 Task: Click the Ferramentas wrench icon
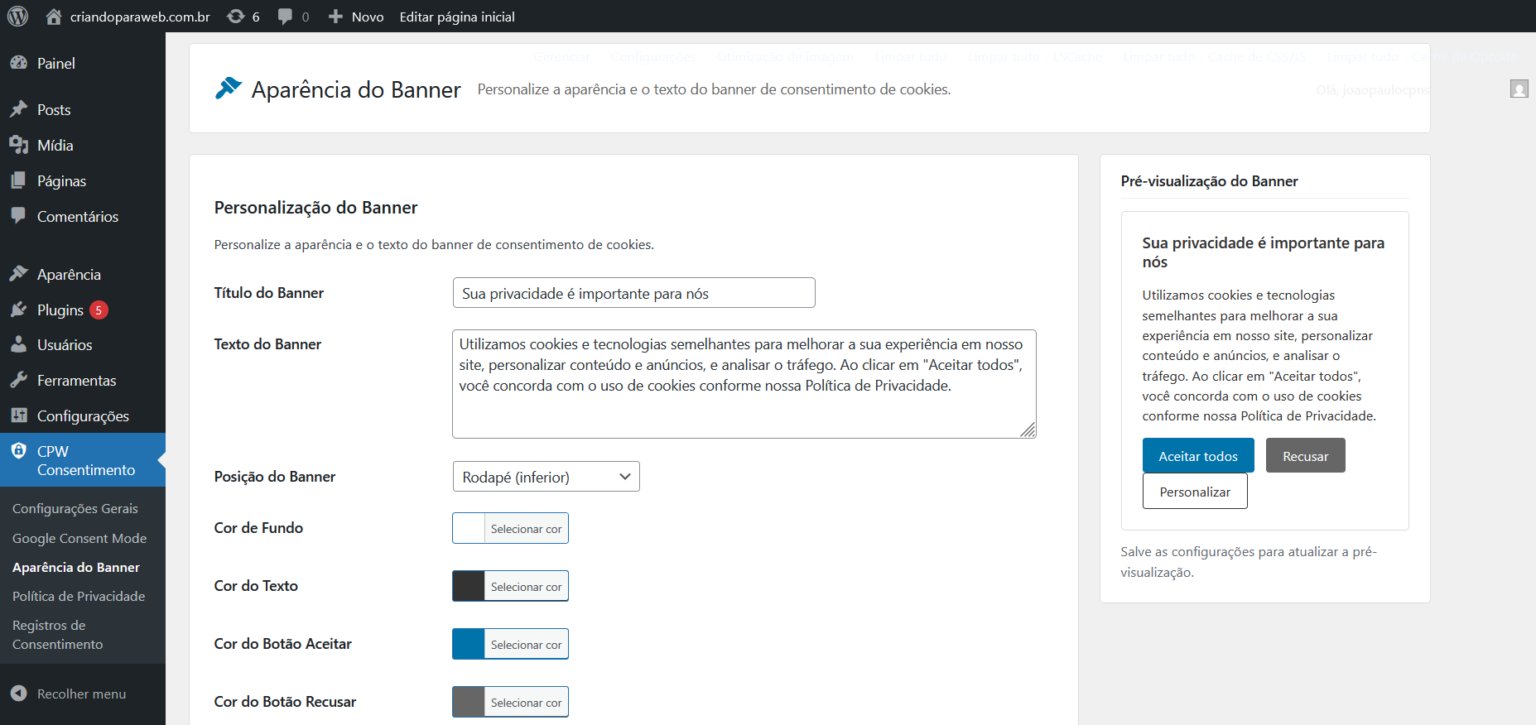coord(18,380)
